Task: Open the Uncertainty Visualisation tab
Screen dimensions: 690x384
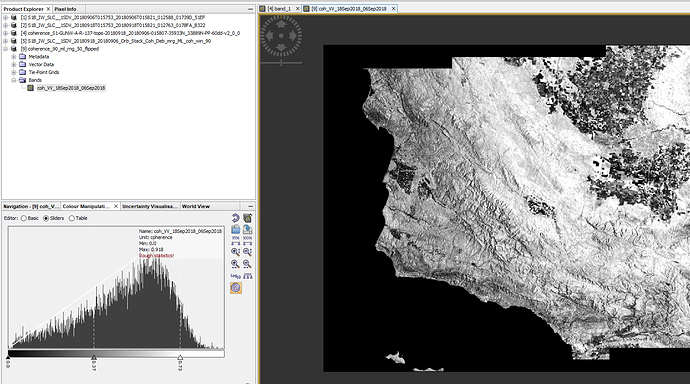Action: tap(150, 206)
